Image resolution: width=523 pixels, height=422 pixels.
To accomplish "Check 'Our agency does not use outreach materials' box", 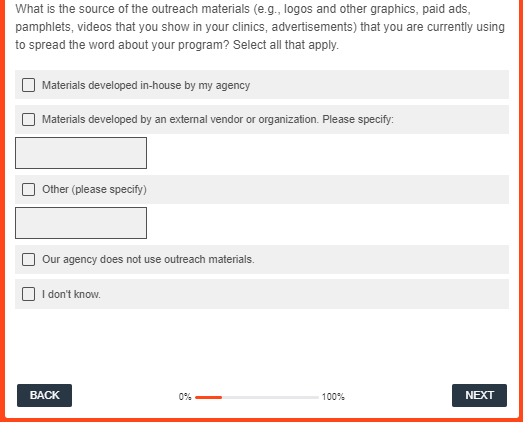I will point(28,259).
